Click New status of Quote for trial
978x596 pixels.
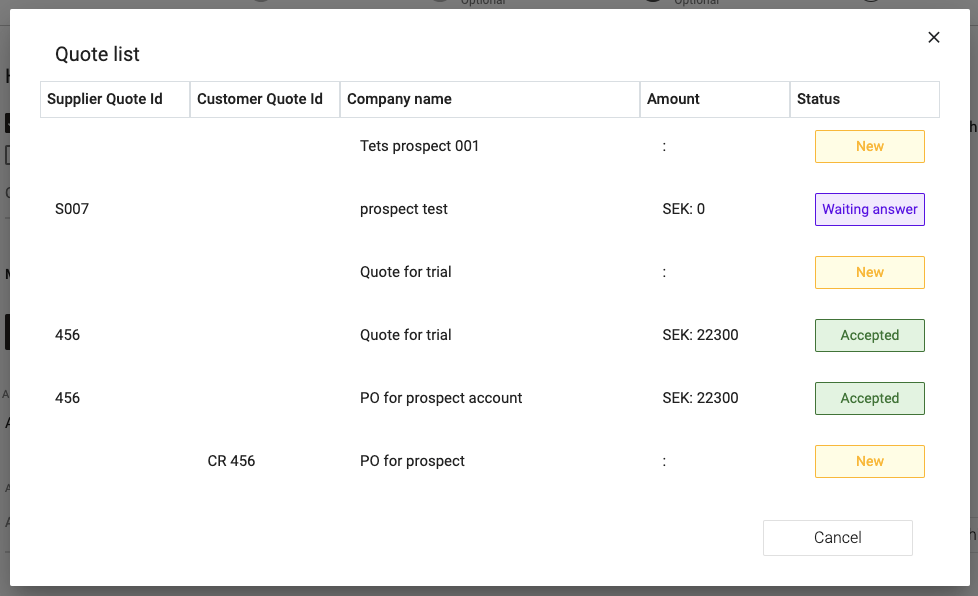pos(869,272)
